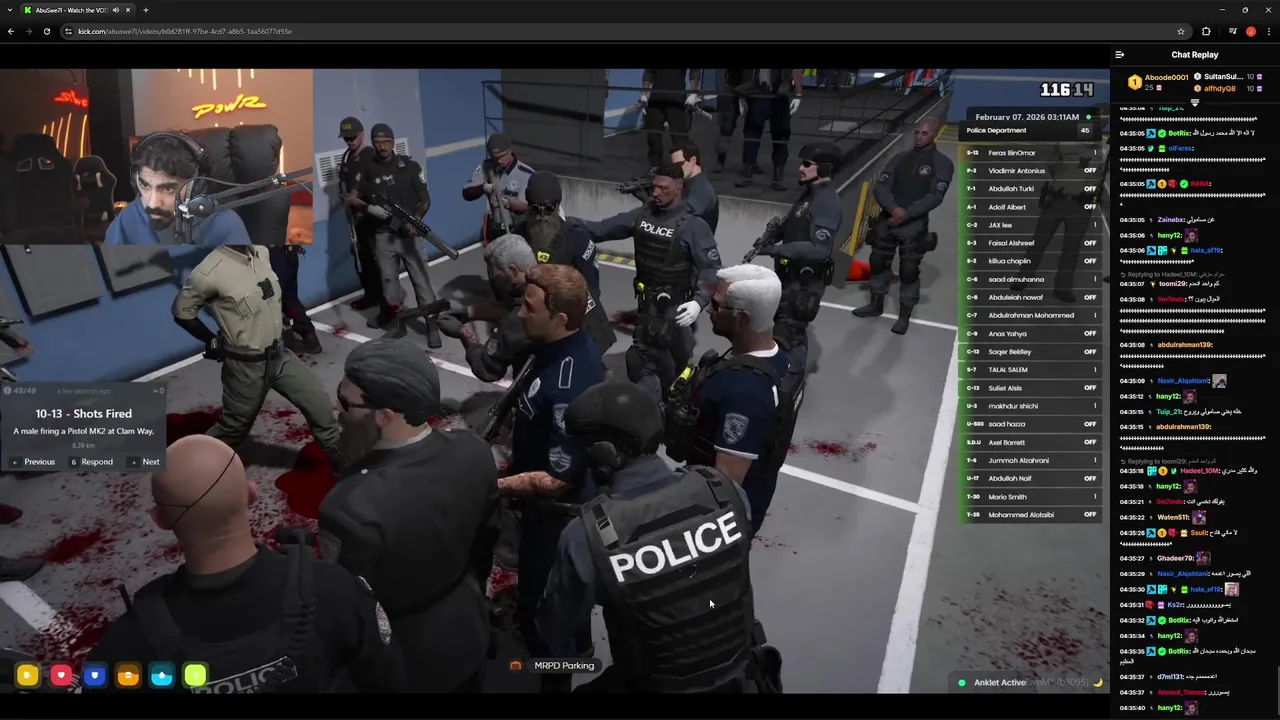The height and width of the screenshot is (720, 1280).
Task: Click the lime green status icon
Action: tap(195, 676)
